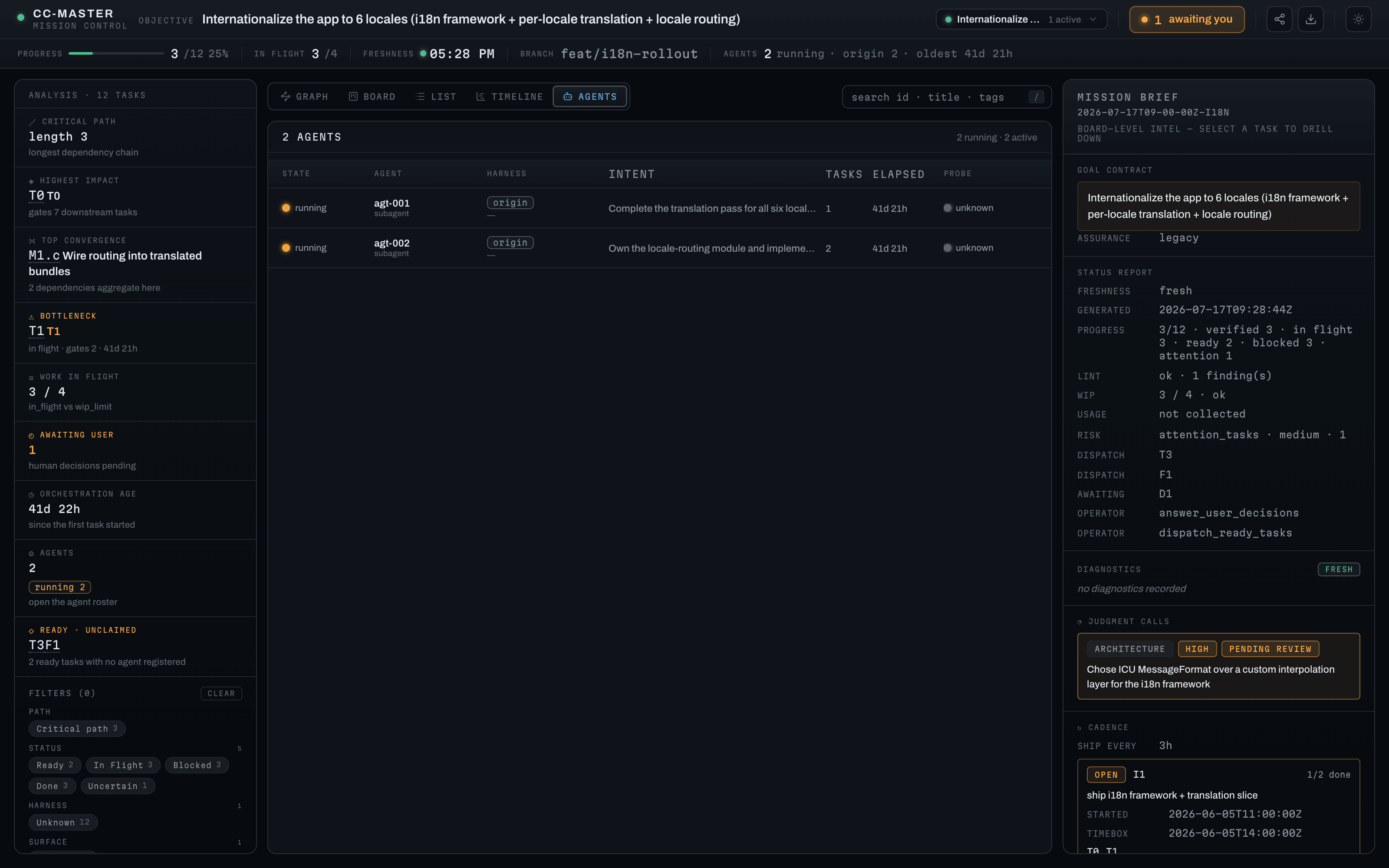Viewport: 1389px width, 868px height.
Task: Click the Bottleneck warning icon
Action: [x=32, y=316]
